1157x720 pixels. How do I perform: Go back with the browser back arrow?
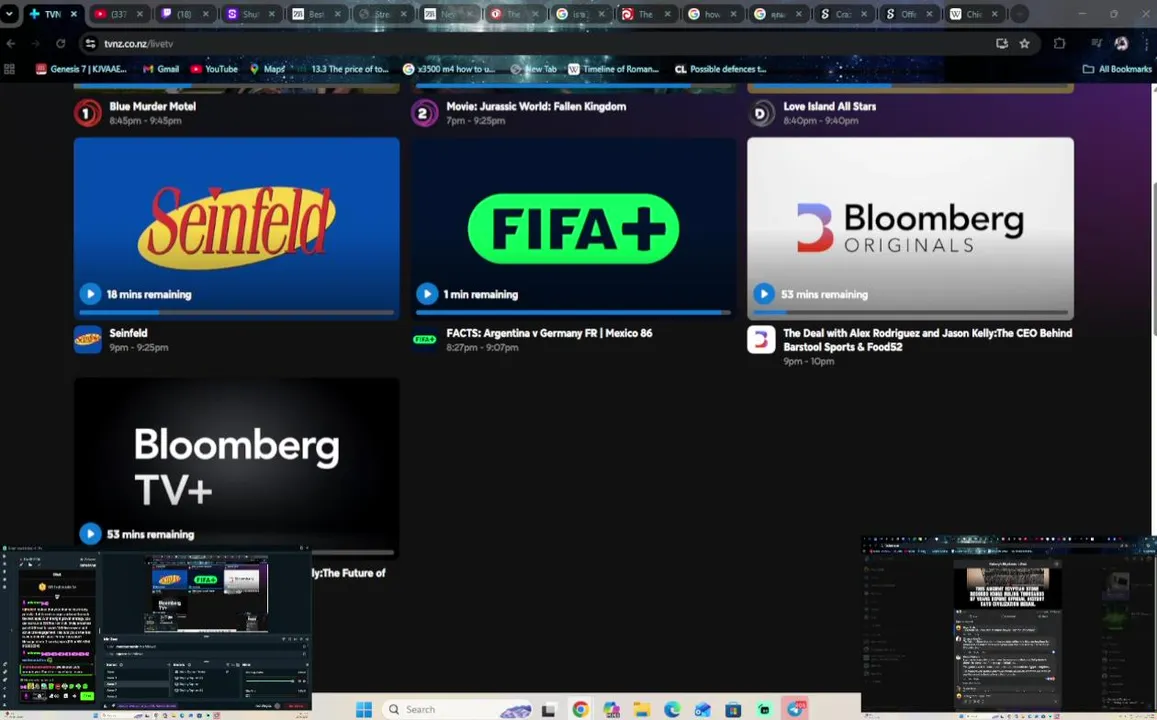pyautogui.click(x=11, y=44)
